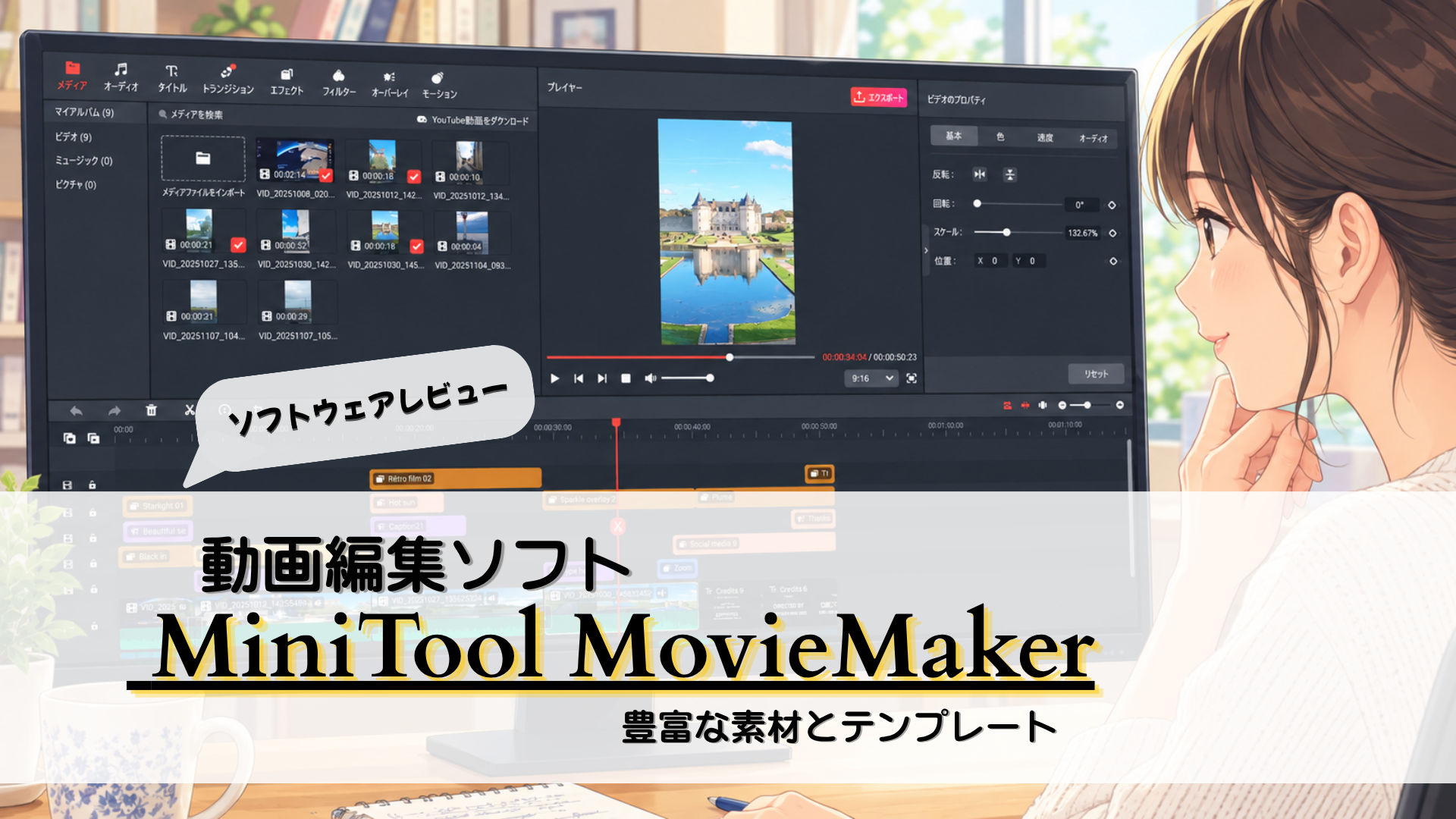
Task: Switch to the 速度 speed tab
Action: [1045, 137]
